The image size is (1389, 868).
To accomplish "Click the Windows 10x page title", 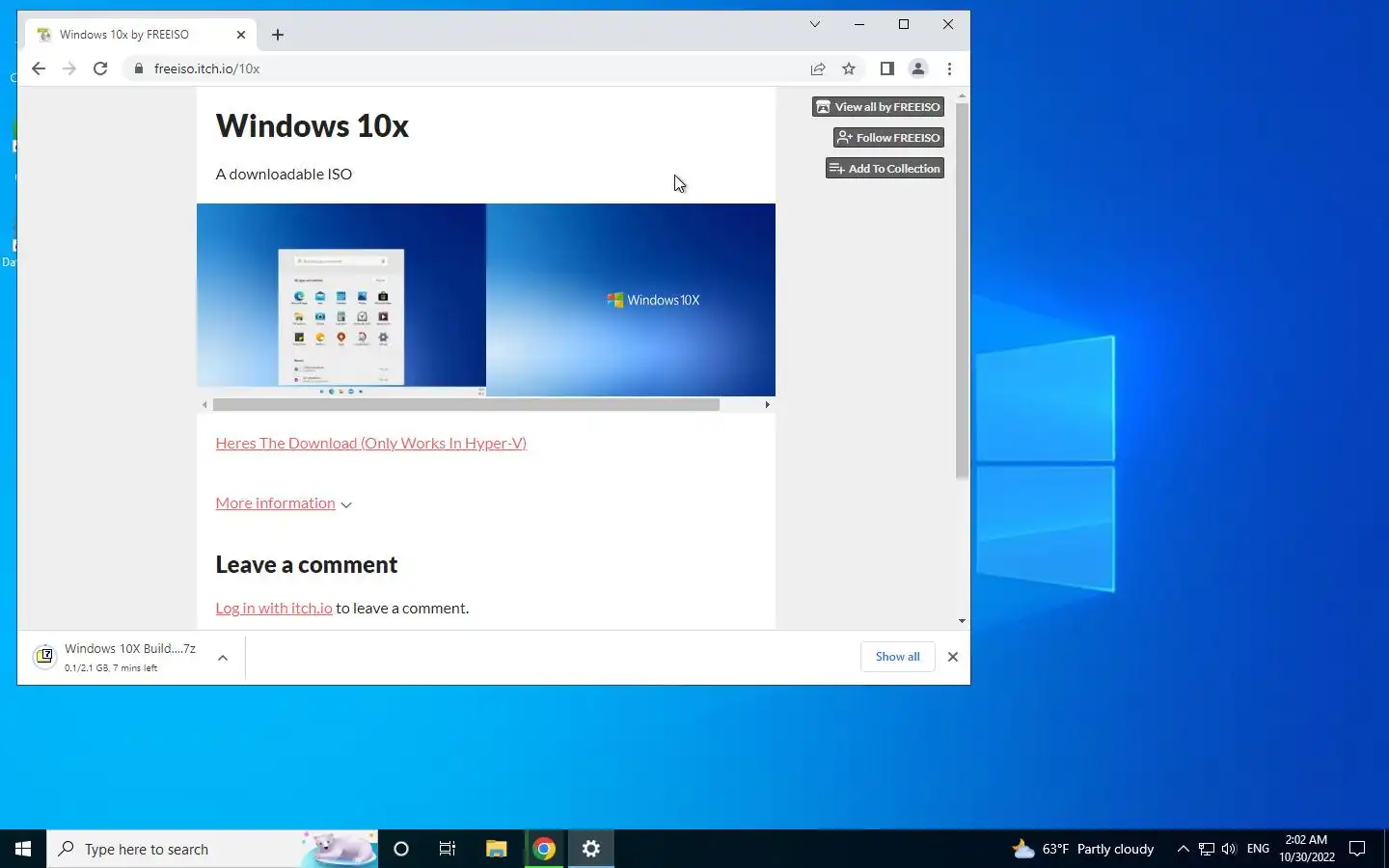I will pos(312,126).
